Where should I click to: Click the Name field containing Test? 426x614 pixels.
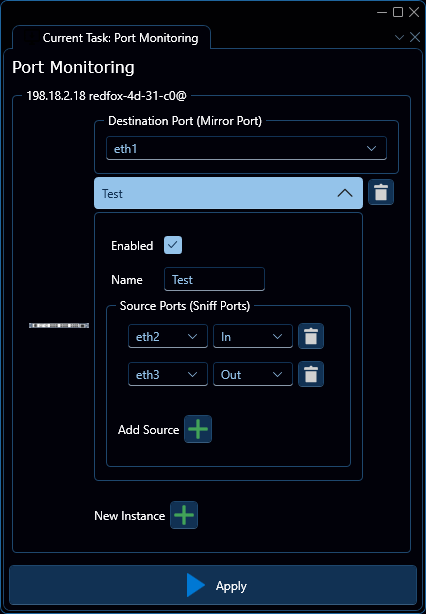[x=214, y=279]
